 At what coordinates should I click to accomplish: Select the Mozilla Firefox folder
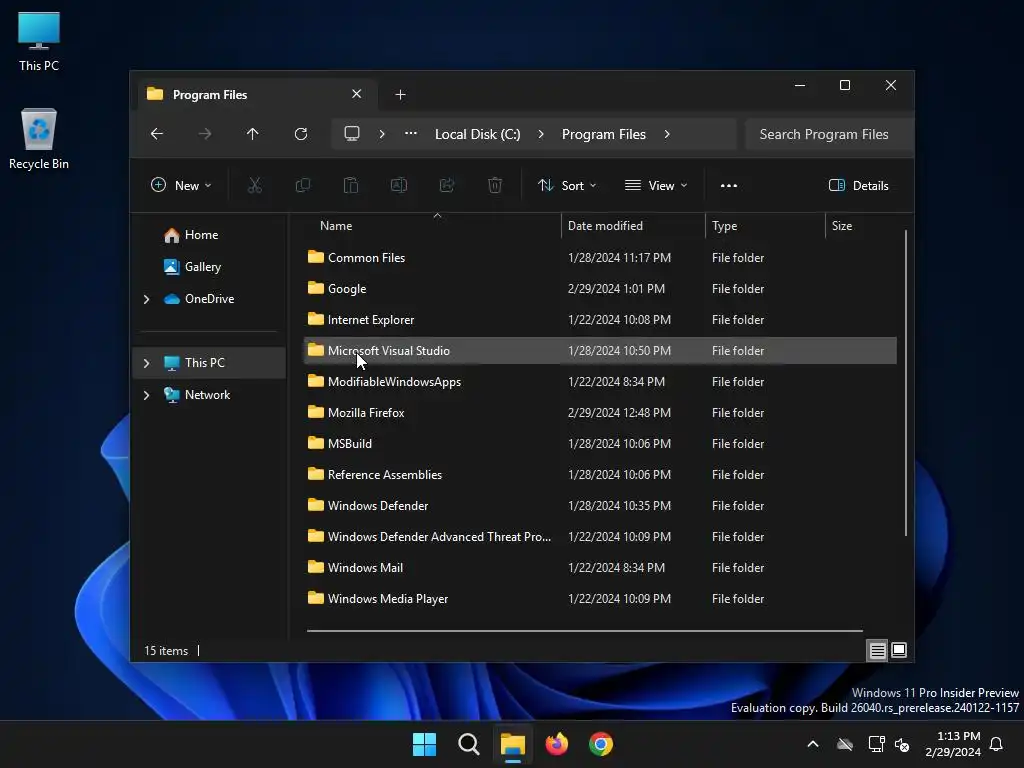click(x=600, y=413)
